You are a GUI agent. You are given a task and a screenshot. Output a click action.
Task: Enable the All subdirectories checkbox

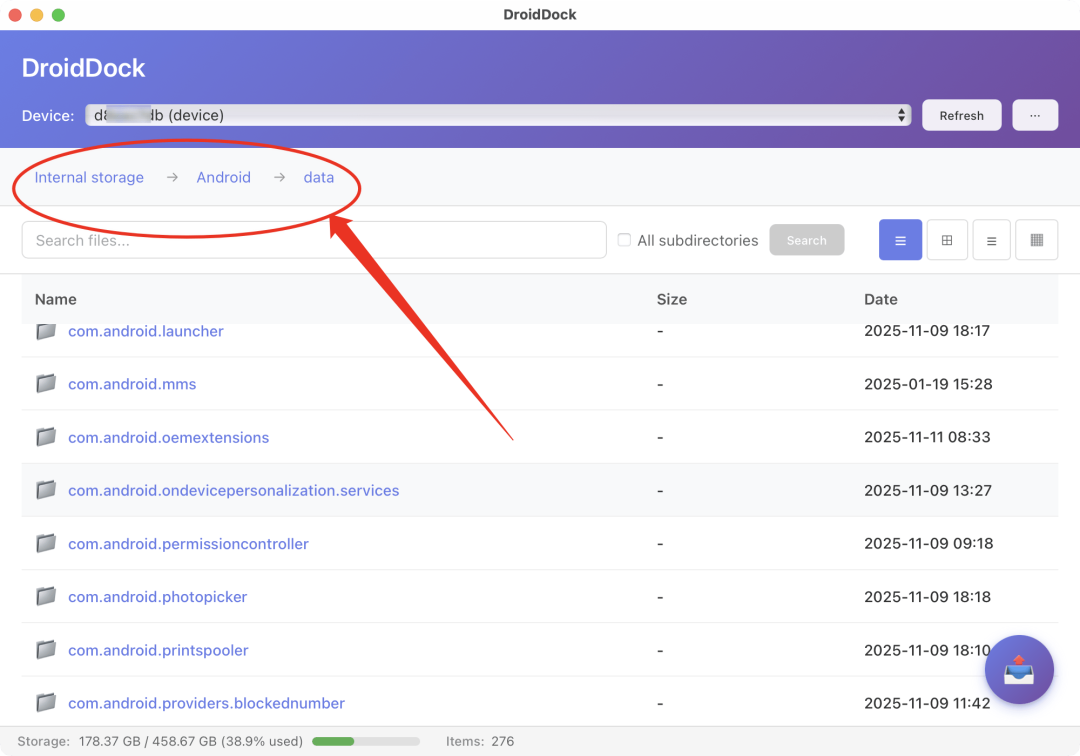624,240
